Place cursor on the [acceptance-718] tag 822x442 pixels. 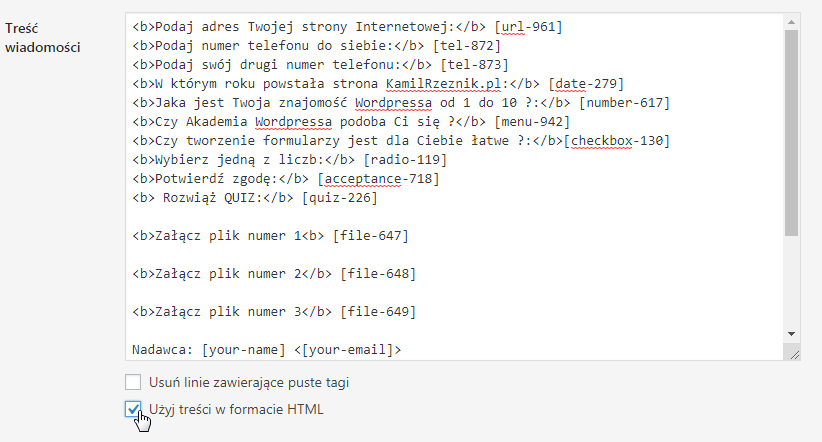pyautogui.click(x=378, y=179)
